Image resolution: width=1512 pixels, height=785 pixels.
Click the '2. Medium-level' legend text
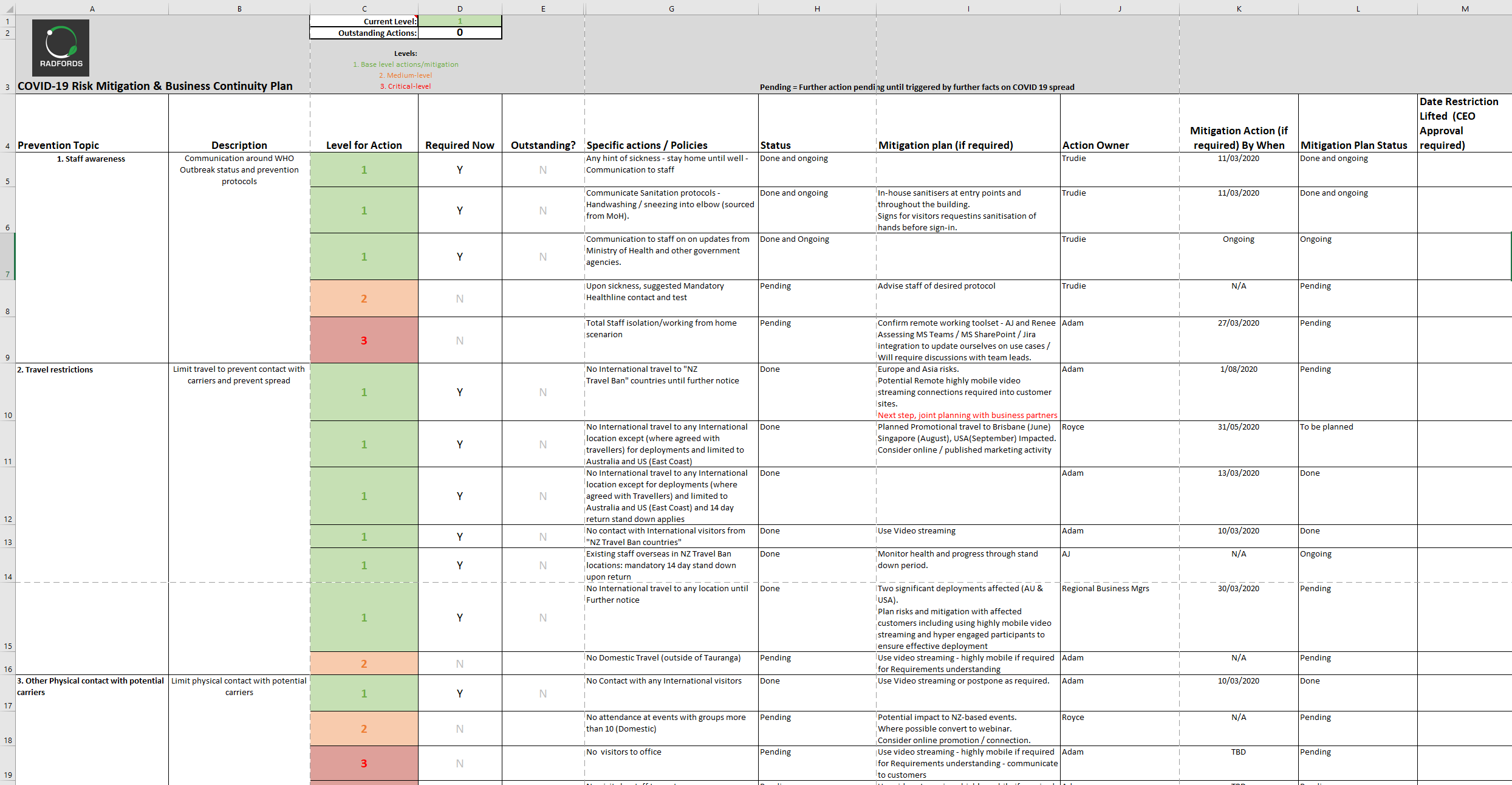(405, 75)
